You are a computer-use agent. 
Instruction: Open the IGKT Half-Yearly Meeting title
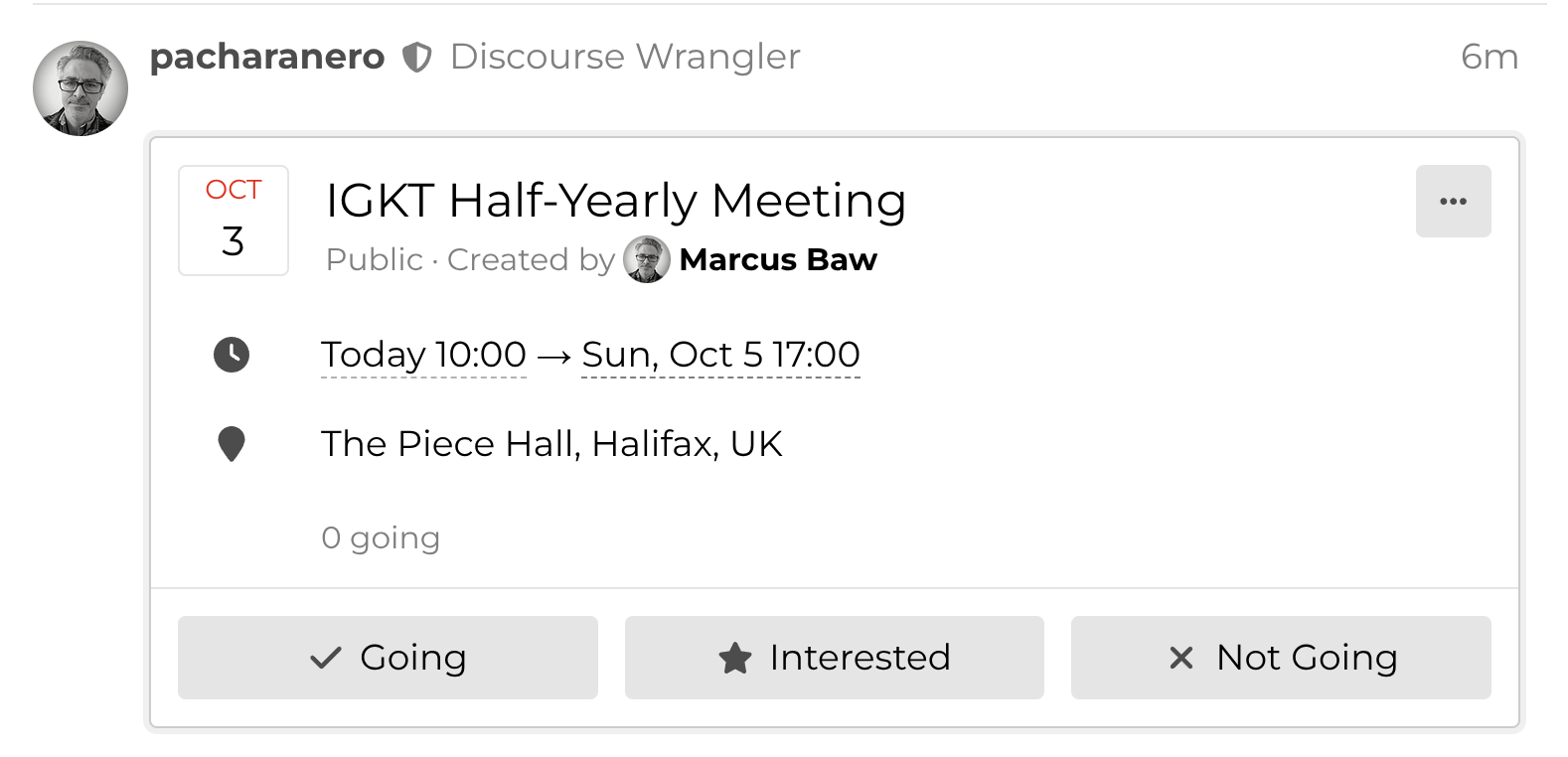[615, 200]
